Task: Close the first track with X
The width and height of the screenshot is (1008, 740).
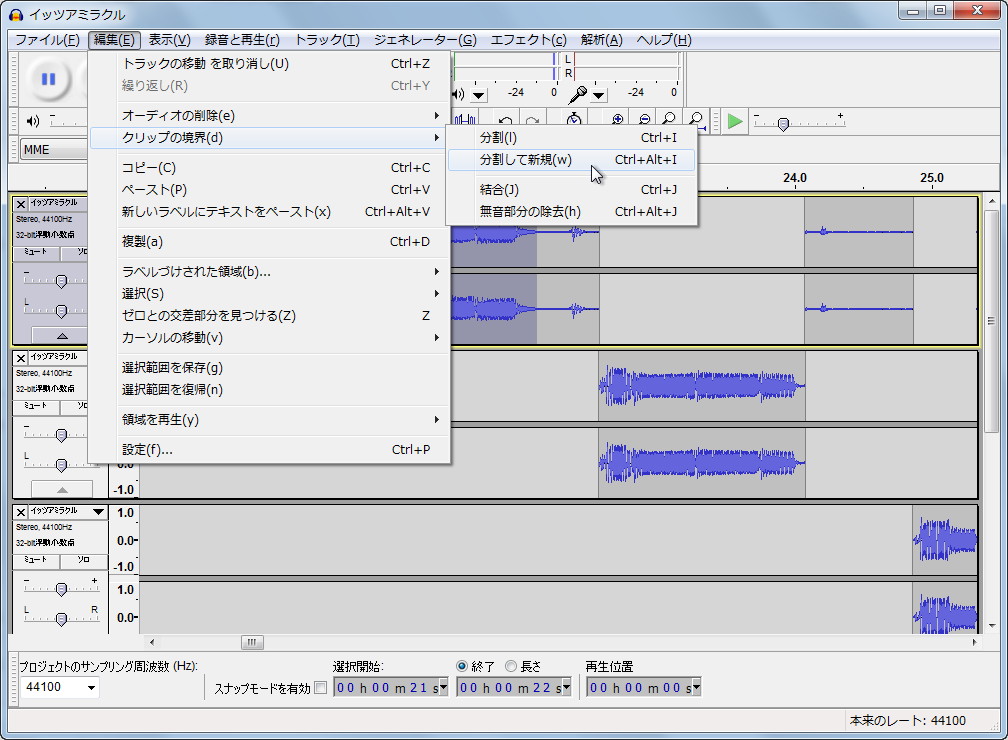Action: 21,204
